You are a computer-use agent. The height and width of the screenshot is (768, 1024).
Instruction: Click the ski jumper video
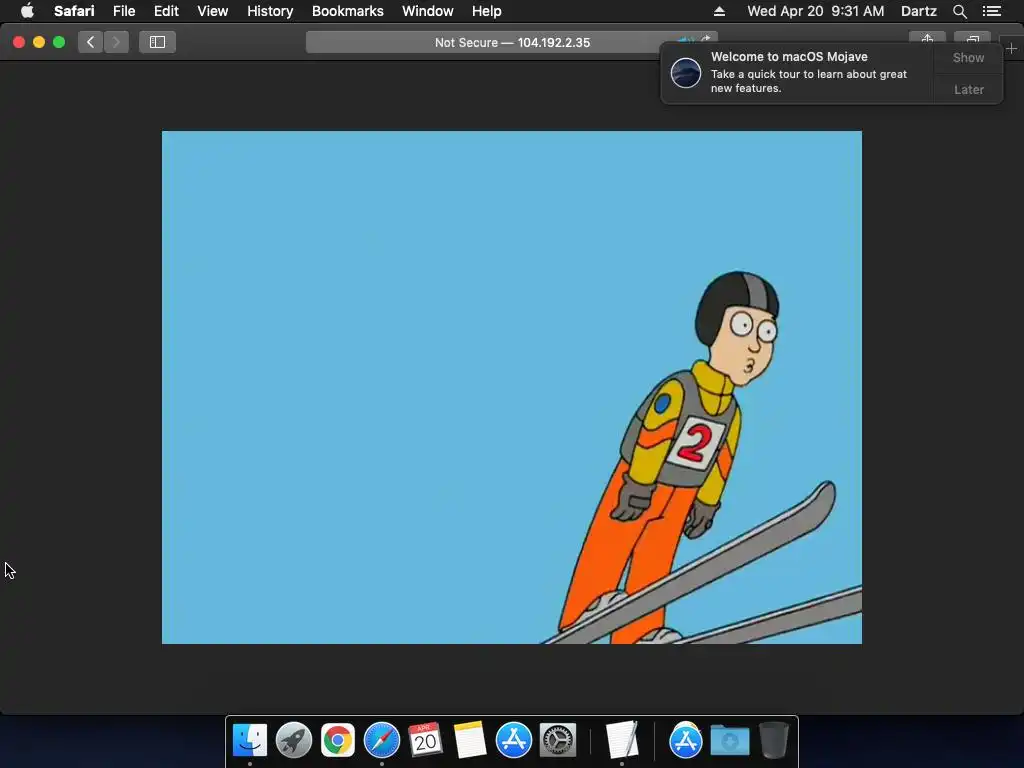pyautogui.click(x=511, y=387)
